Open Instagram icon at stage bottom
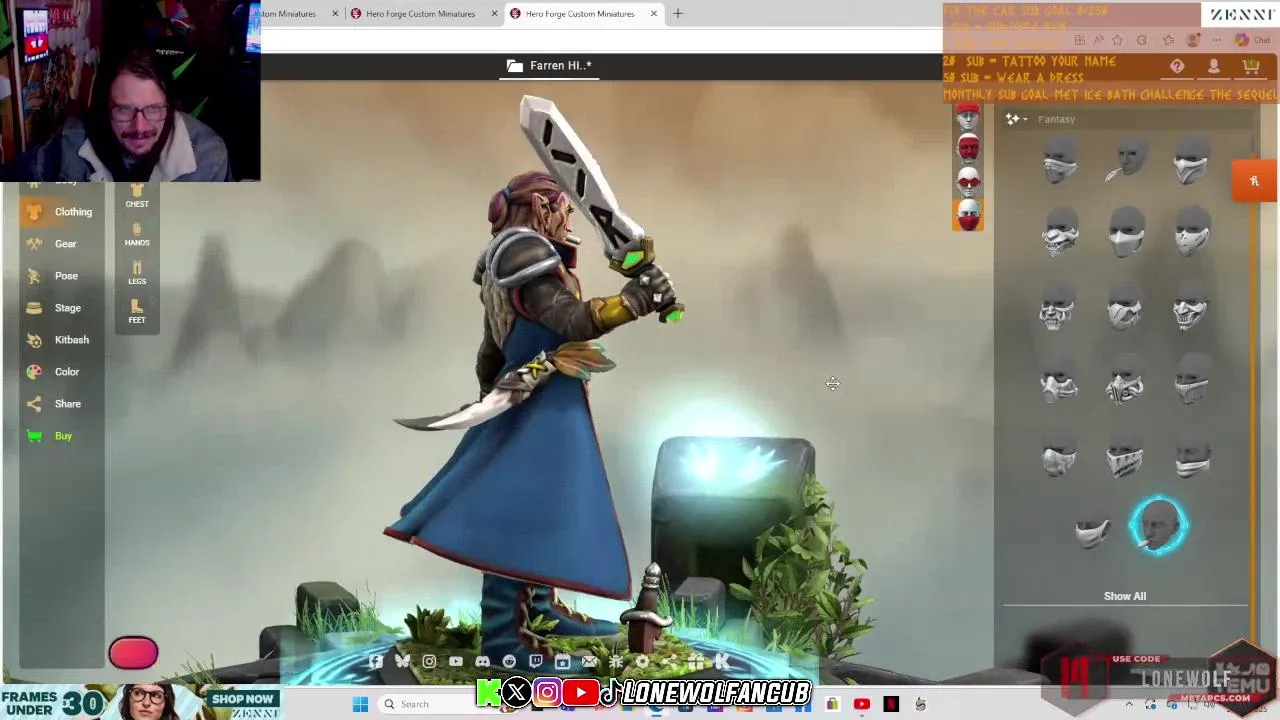The height and width of the screenshot is (720, 1280). [429, 662]
